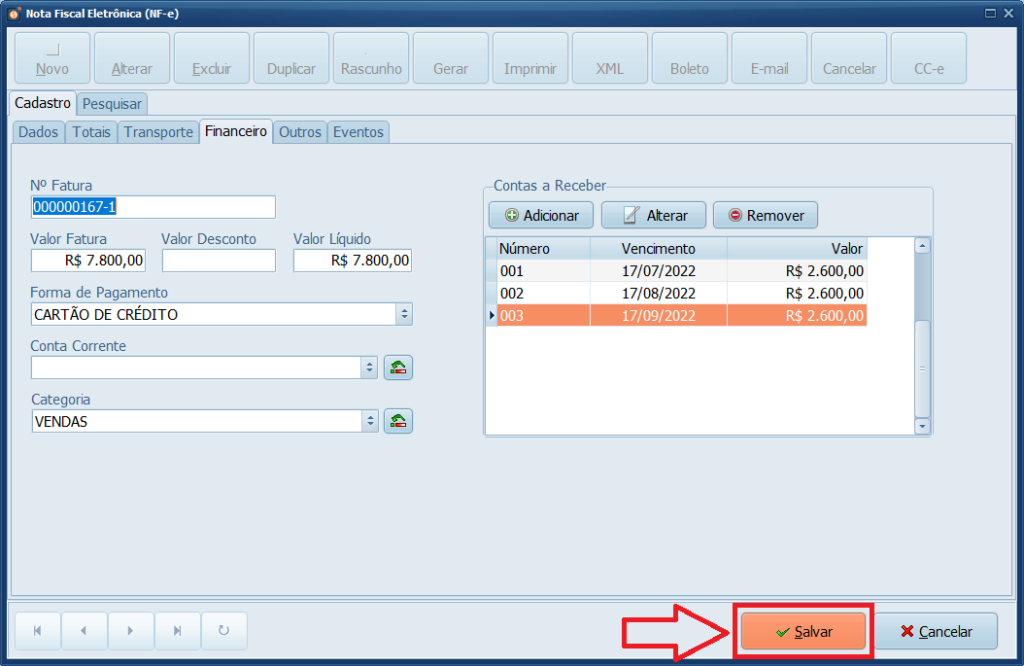
Task: Click the Gerar toolbar button
Action: point(451,58)
